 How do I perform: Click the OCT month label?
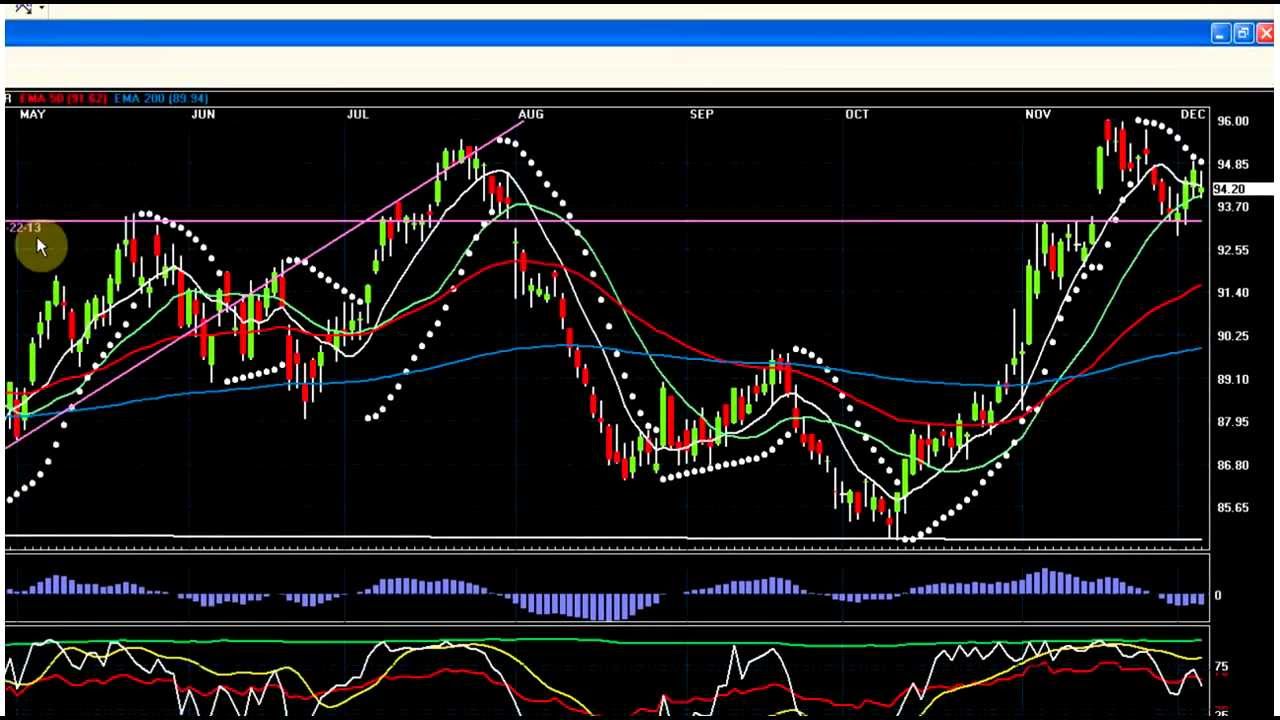point(857,114)
